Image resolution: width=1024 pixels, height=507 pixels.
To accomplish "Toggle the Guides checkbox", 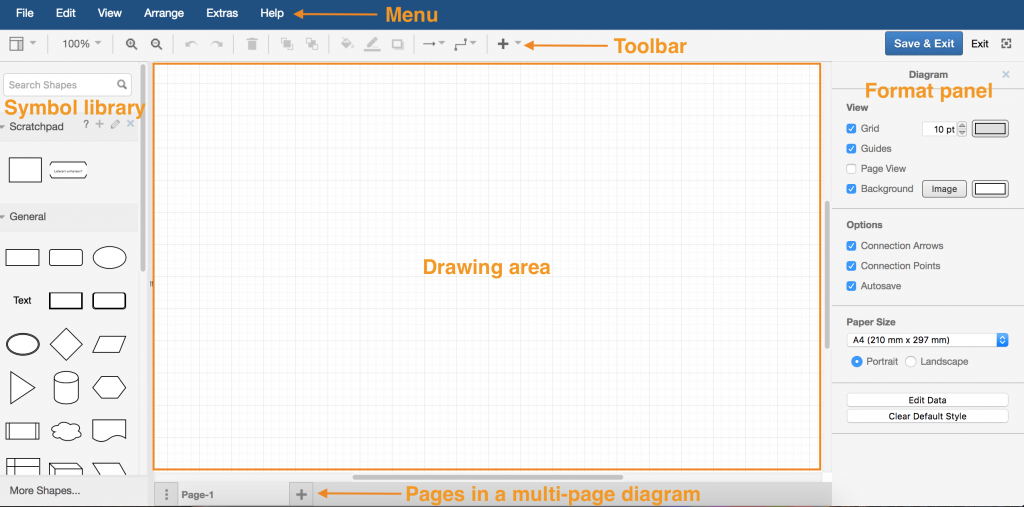I will tap(851, 149).
